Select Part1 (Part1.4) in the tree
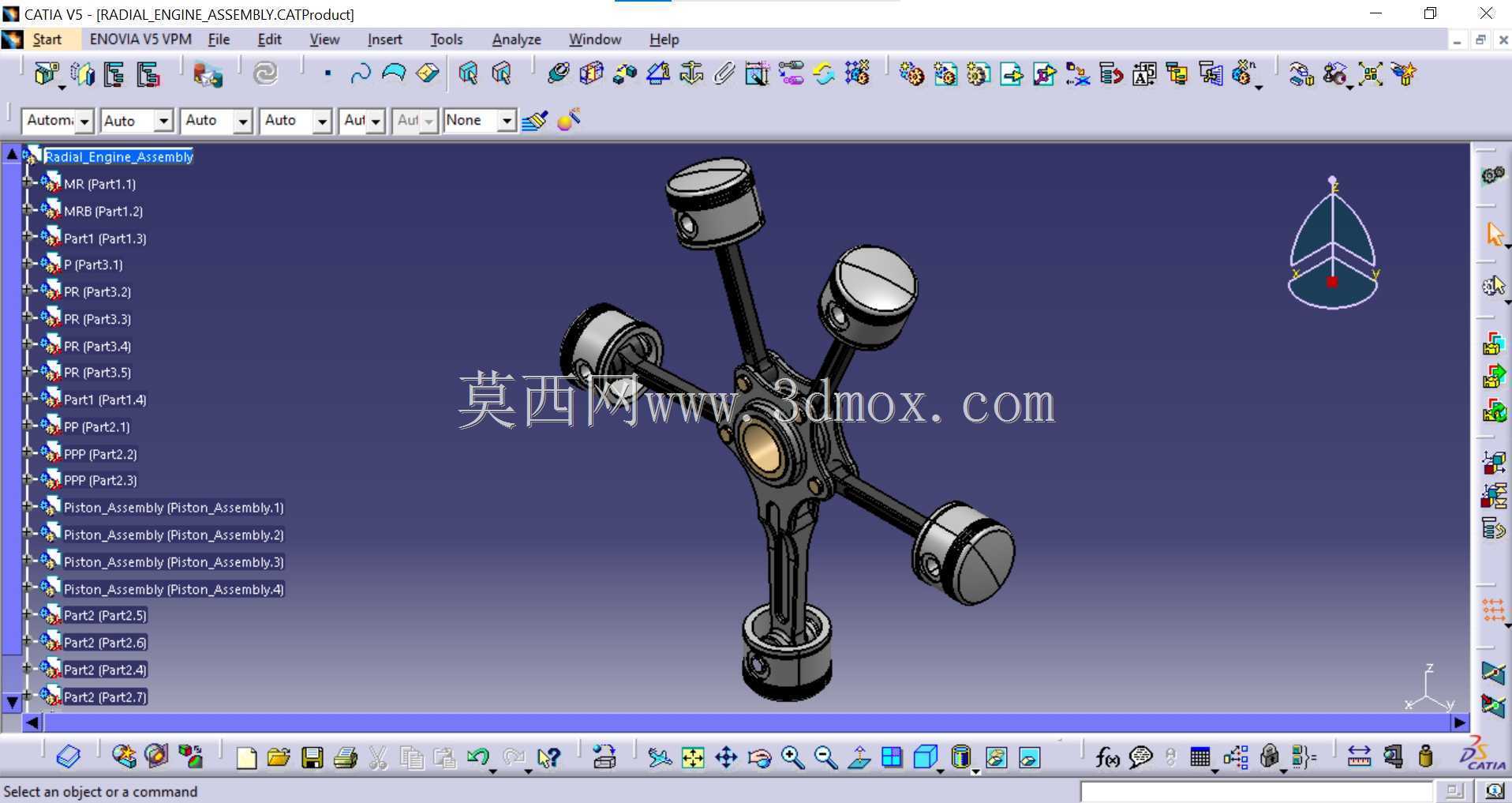The image size is (1512, 803). click(105, 400)
